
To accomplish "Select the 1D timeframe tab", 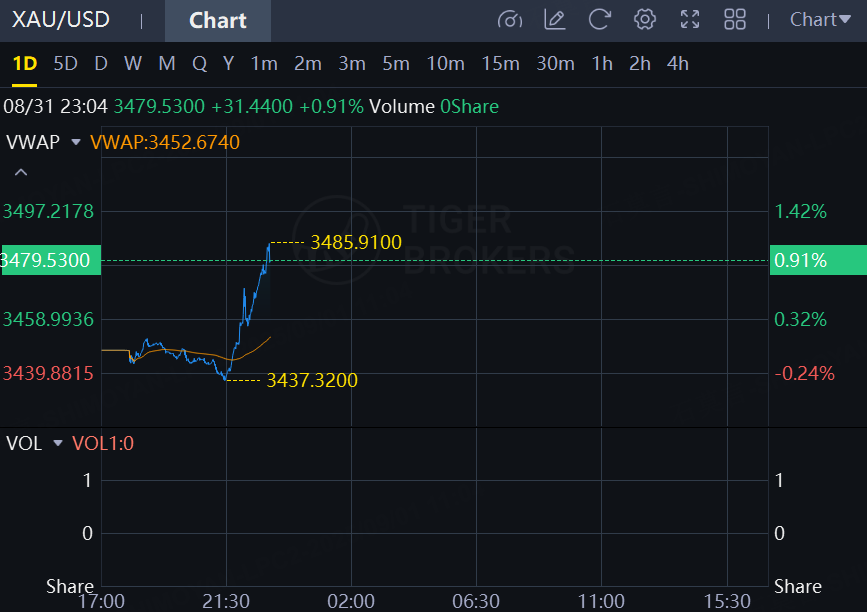I will 24,64.
